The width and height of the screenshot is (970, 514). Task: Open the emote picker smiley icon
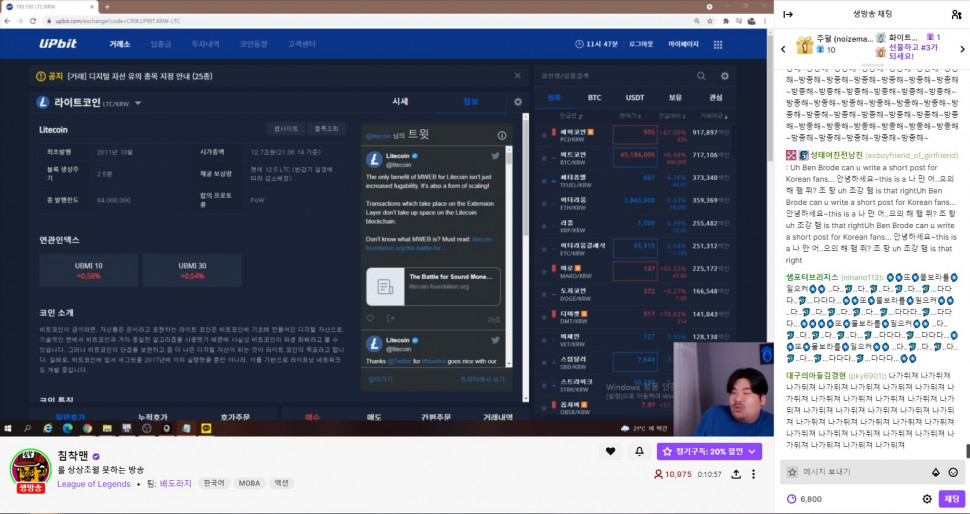tap(953, 472)
